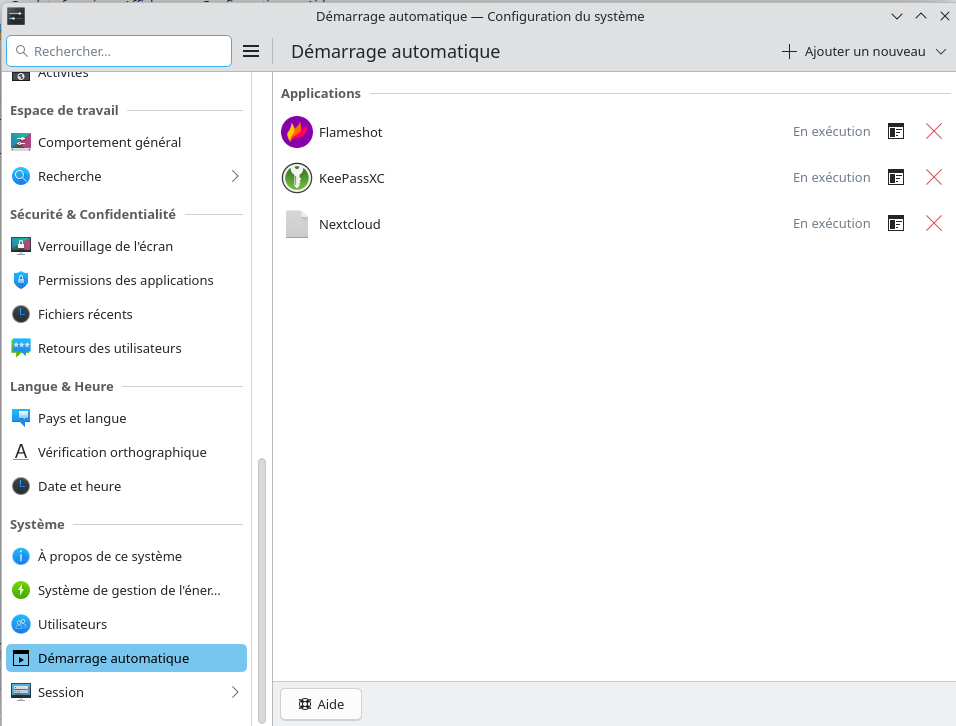Click the sidebar vertical scrollbar

click(x=262, y=590)
